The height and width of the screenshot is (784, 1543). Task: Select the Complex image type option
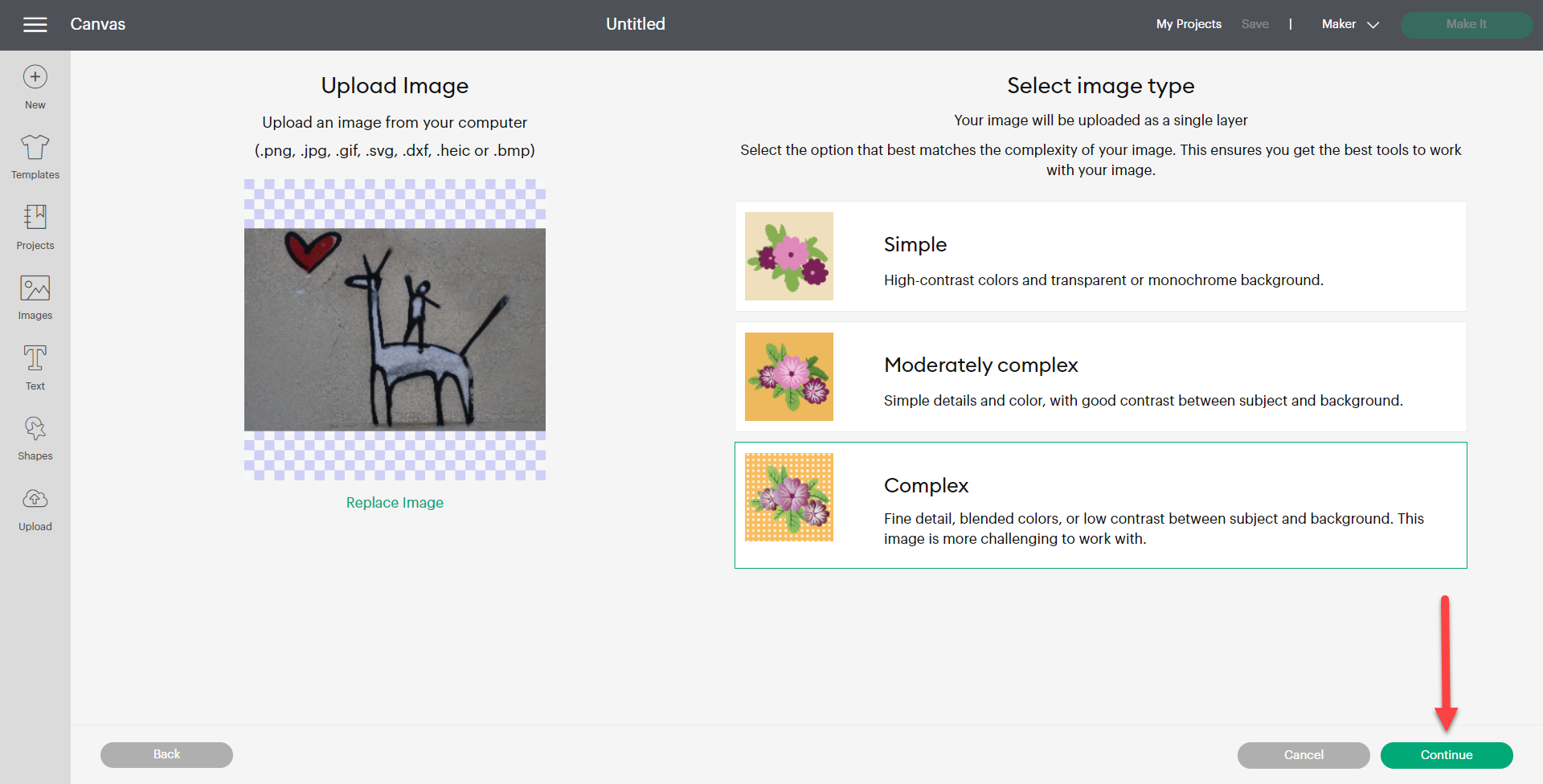pos(1100,504)
